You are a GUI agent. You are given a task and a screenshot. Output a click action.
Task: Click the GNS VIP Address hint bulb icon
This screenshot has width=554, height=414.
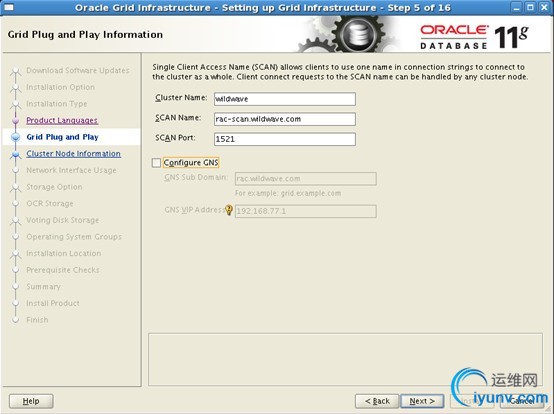[229, 210]
